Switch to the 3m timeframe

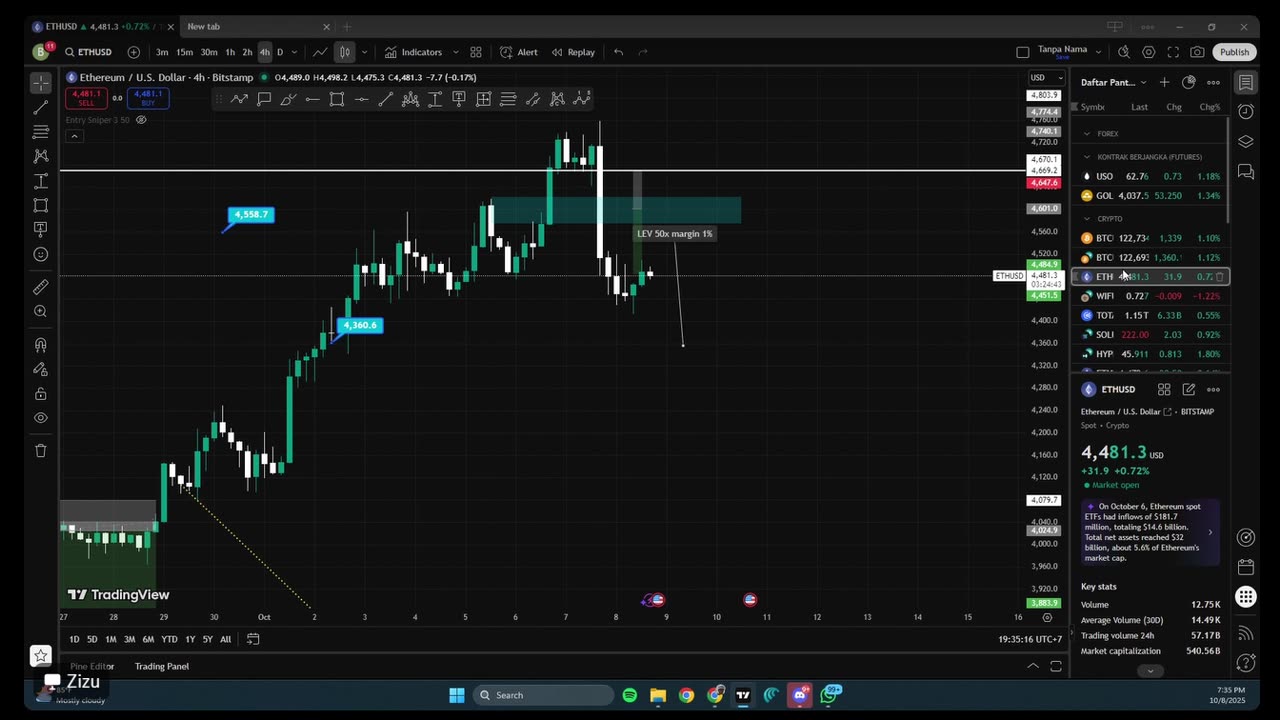[162, 52]
